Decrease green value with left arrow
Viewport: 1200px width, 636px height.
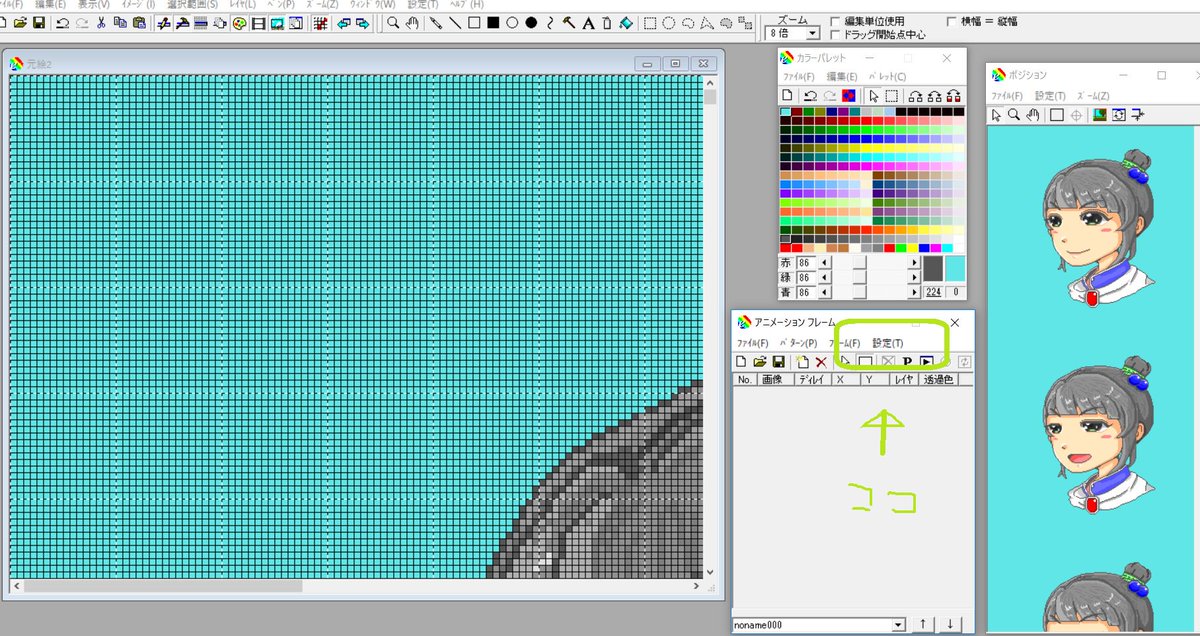(825, 277)
